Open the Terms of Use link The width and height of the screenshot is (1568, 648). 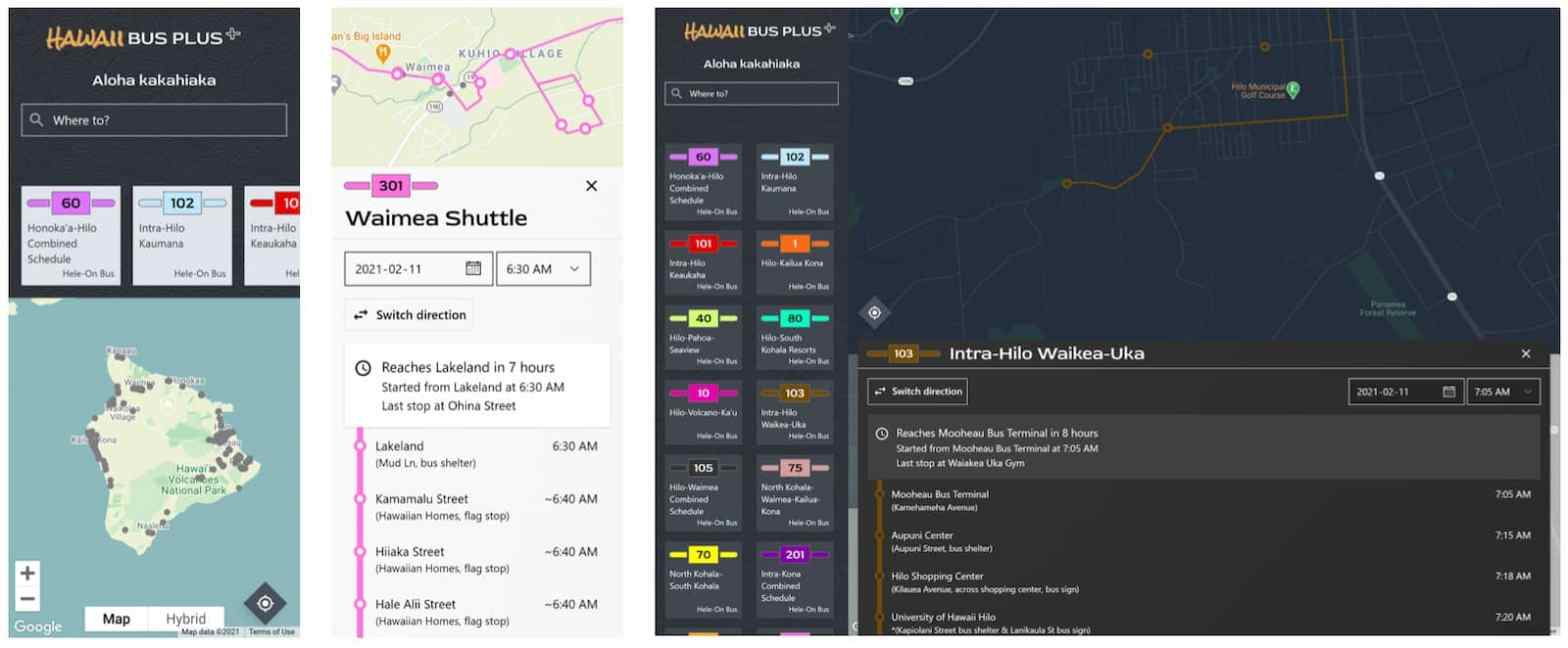pos(272,632)
